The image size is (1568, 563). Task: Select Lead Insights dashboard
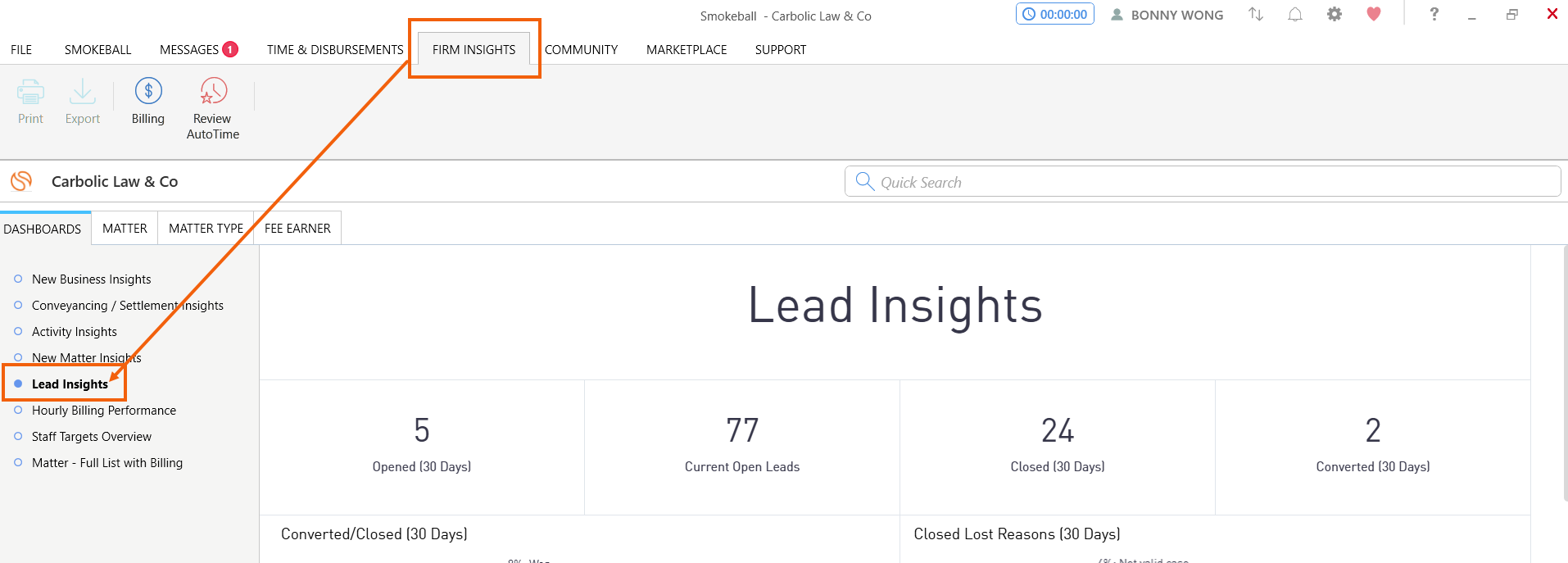70,384
